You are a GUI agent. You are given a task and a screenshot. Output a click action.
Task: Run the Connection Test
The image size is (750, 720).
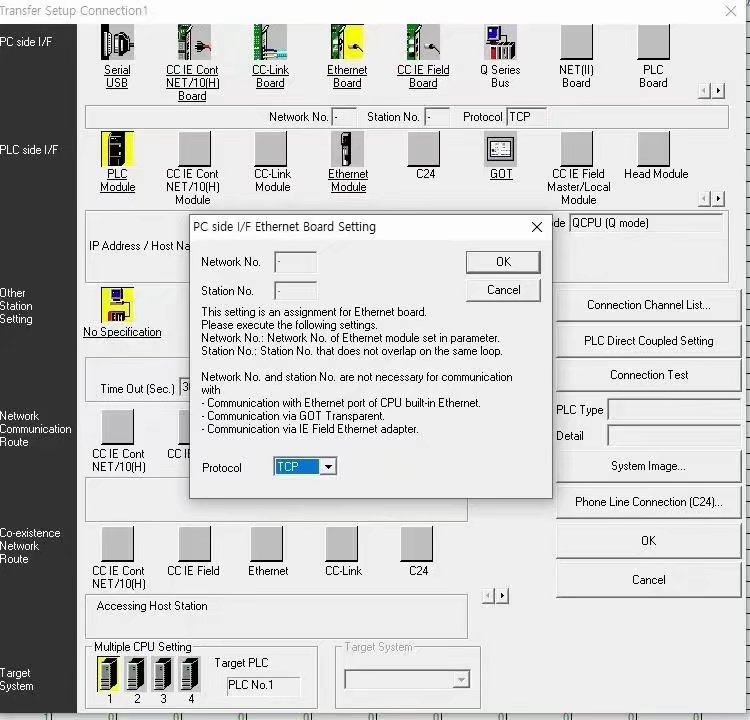648,375
